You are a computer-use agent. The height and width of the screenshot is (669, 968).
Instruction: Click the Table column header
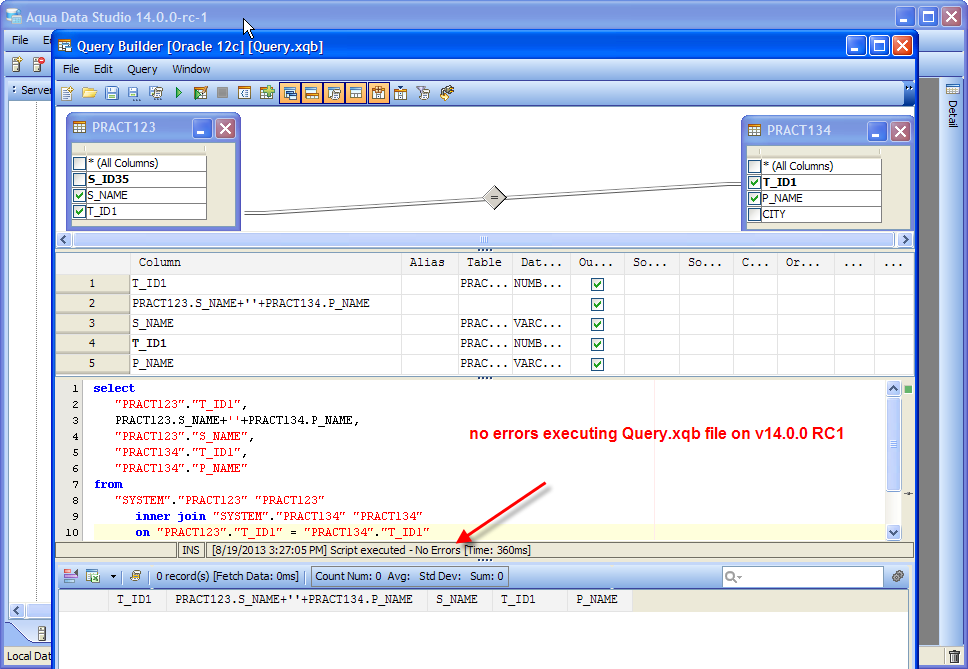pos(485,262)
